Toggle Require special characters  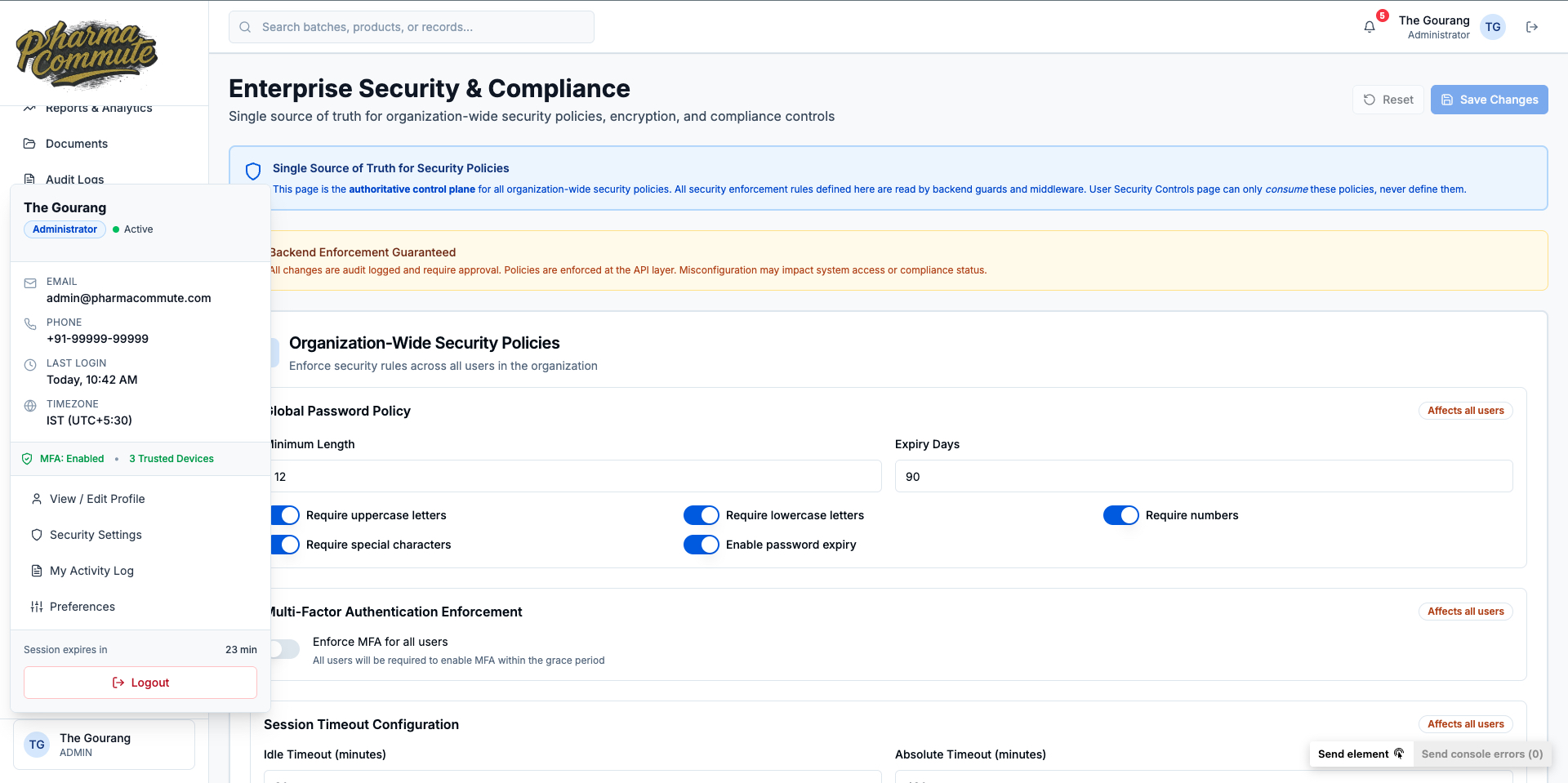(285, 545)
